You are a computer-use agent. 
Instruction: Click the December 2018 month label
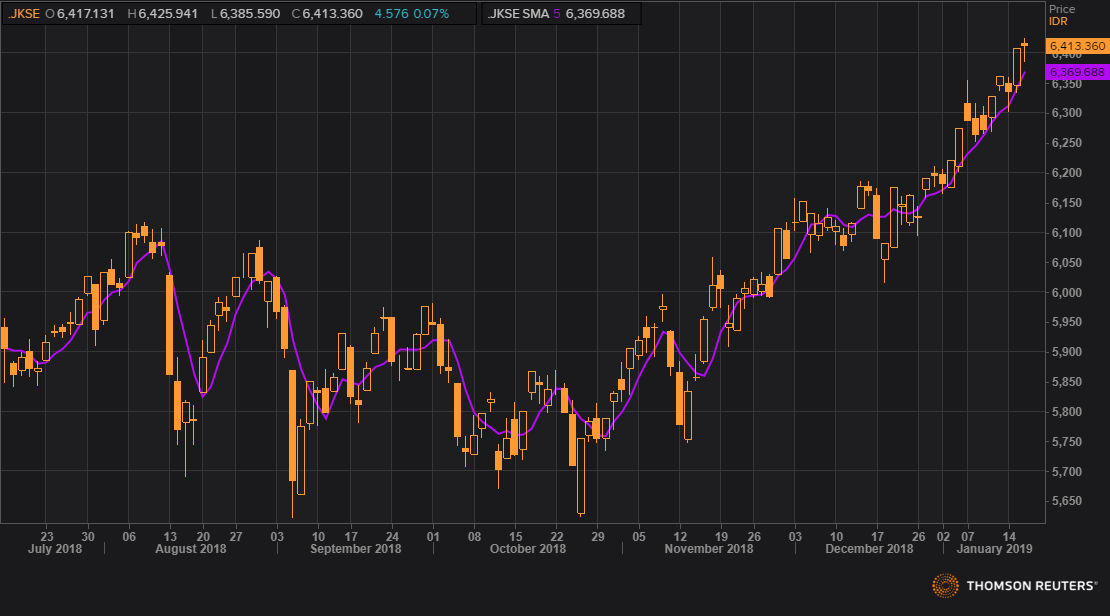tap(869, 548)
